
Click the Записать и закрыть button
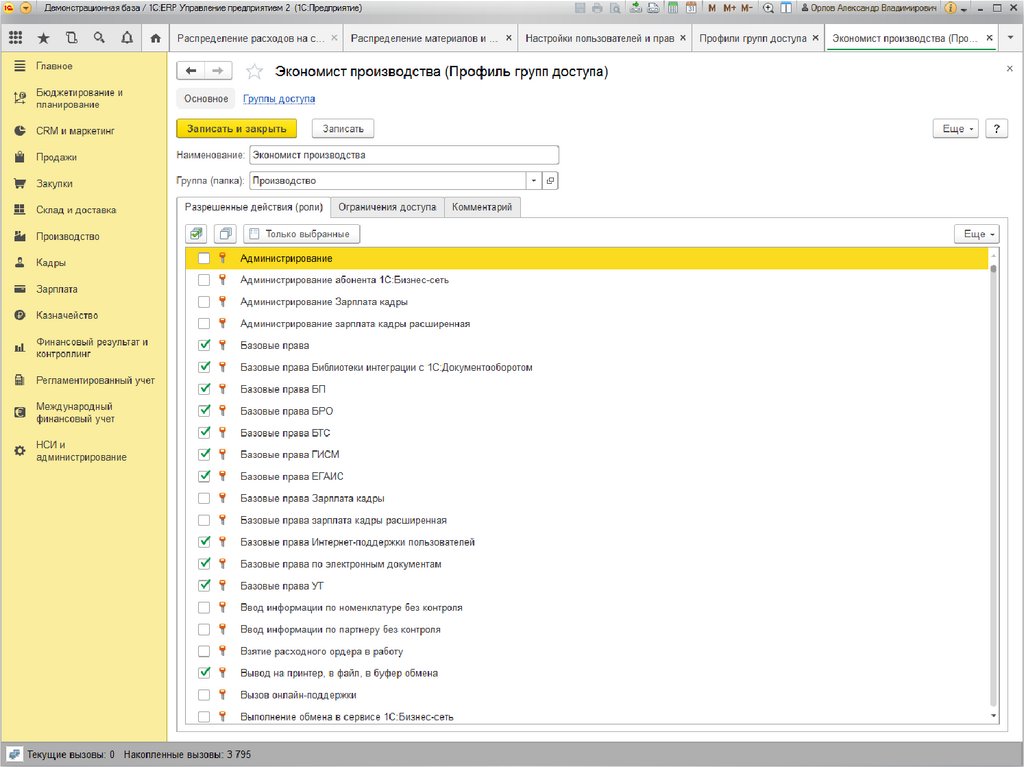(236, 129)
